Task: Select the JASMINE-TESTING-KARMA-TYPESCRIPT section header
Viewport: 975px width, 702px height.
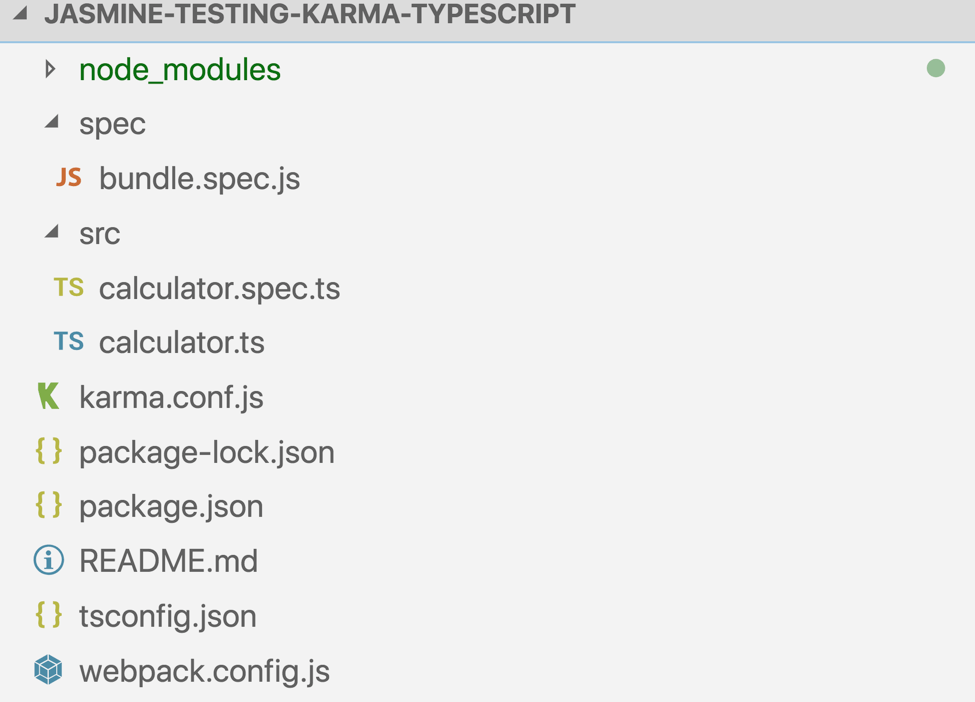Action: click(x=488, y=21)
